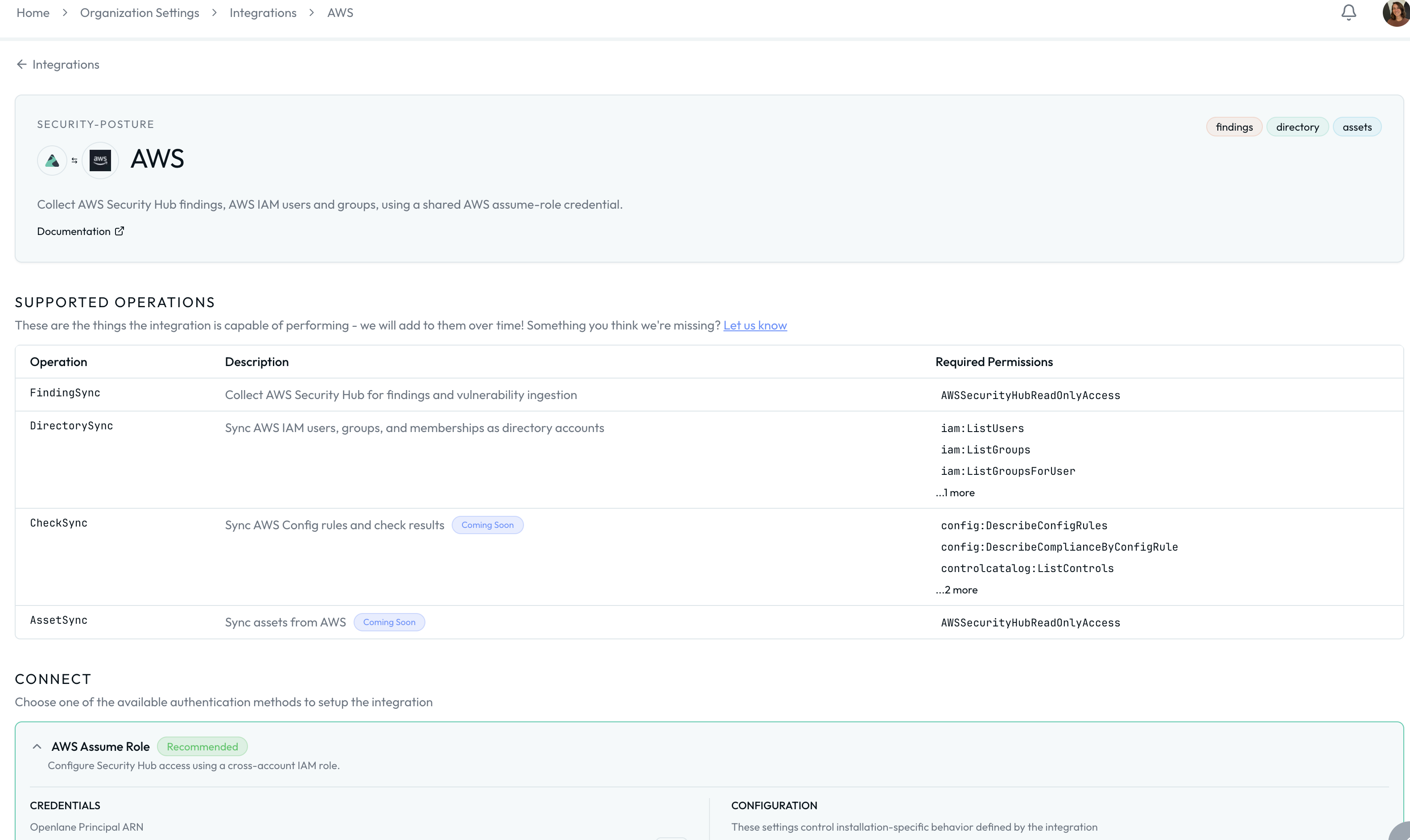Select the DirectorySync operation cell
The image size is (1410, 840).
click(x=71, y=426)
